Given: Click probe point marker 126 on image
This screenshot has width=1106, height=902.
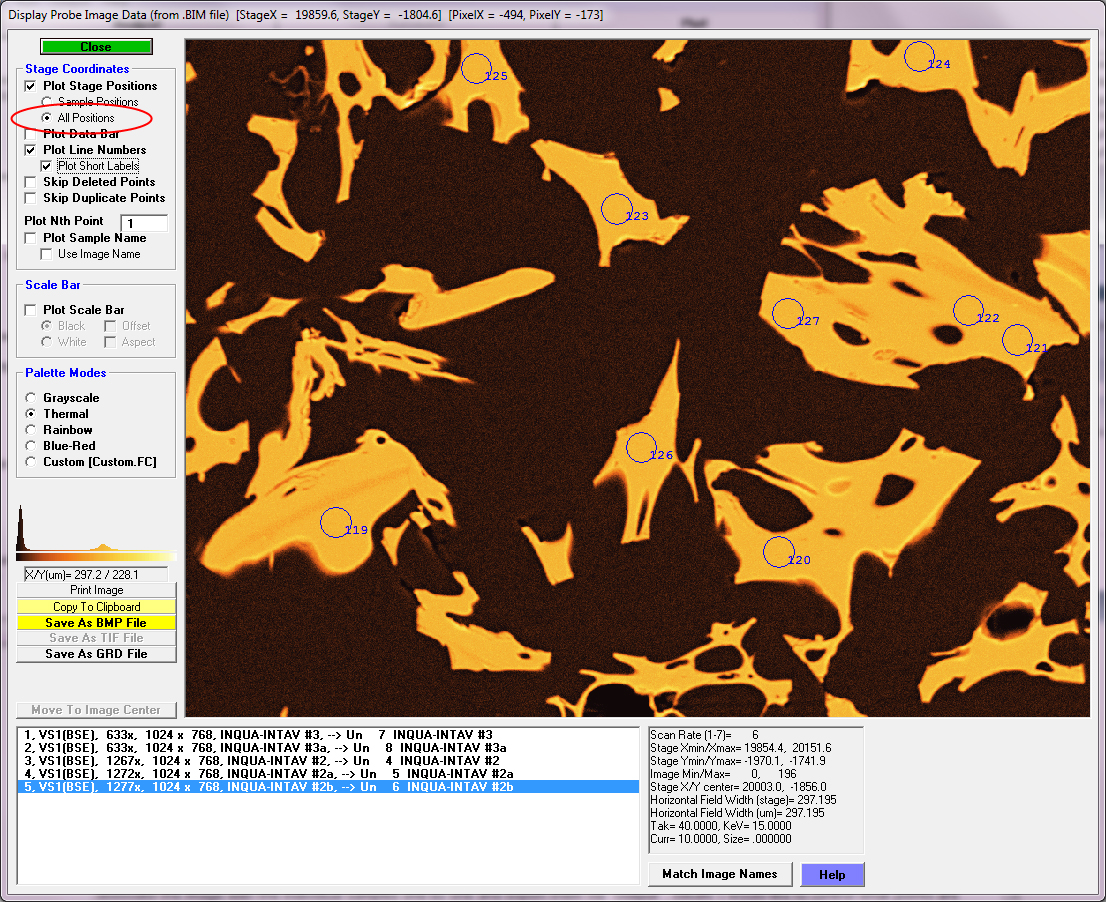Looking at the screenshot, I should [x=641, y=447].
